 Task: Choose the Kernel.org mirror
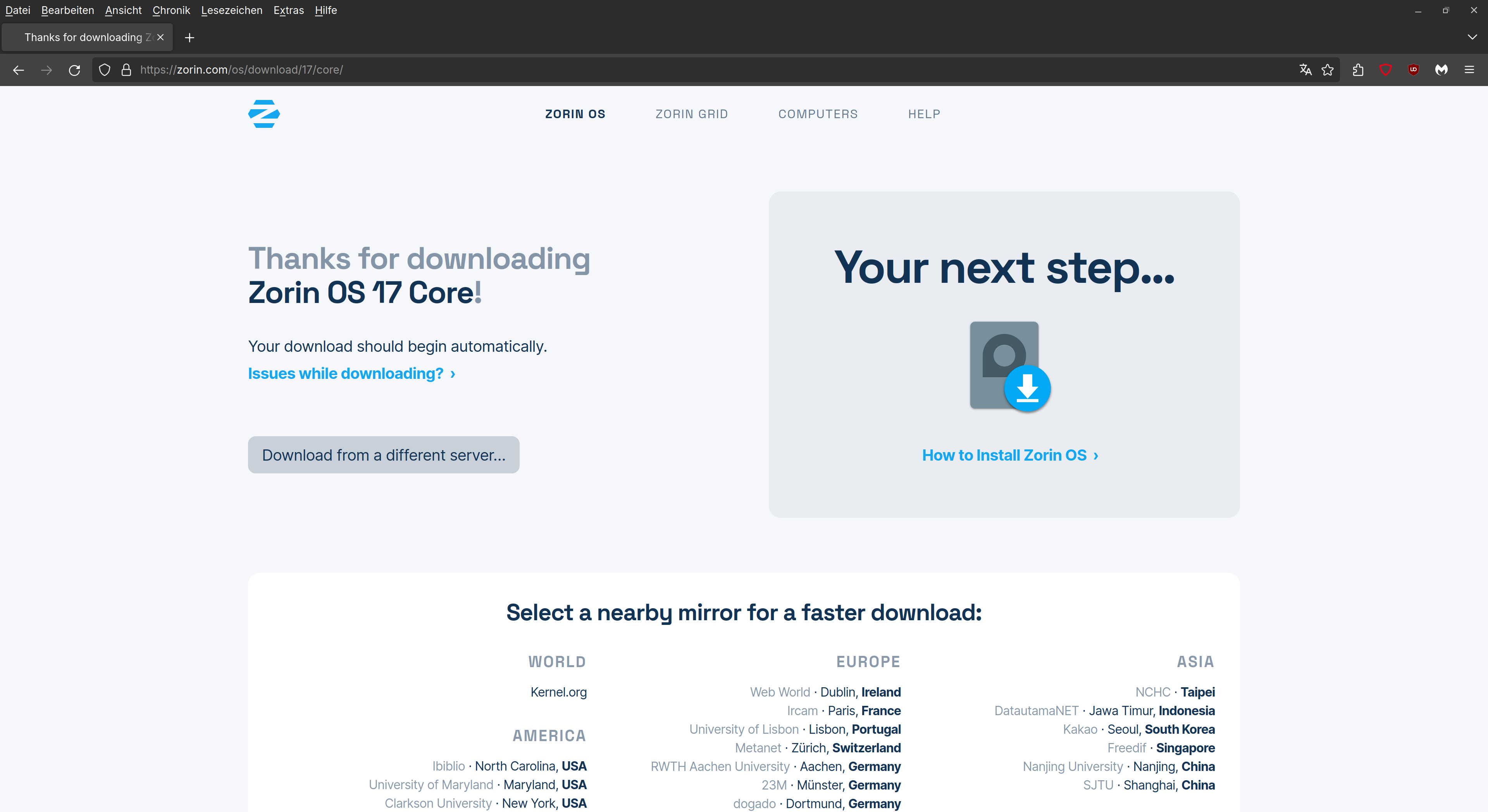[558, 692]
